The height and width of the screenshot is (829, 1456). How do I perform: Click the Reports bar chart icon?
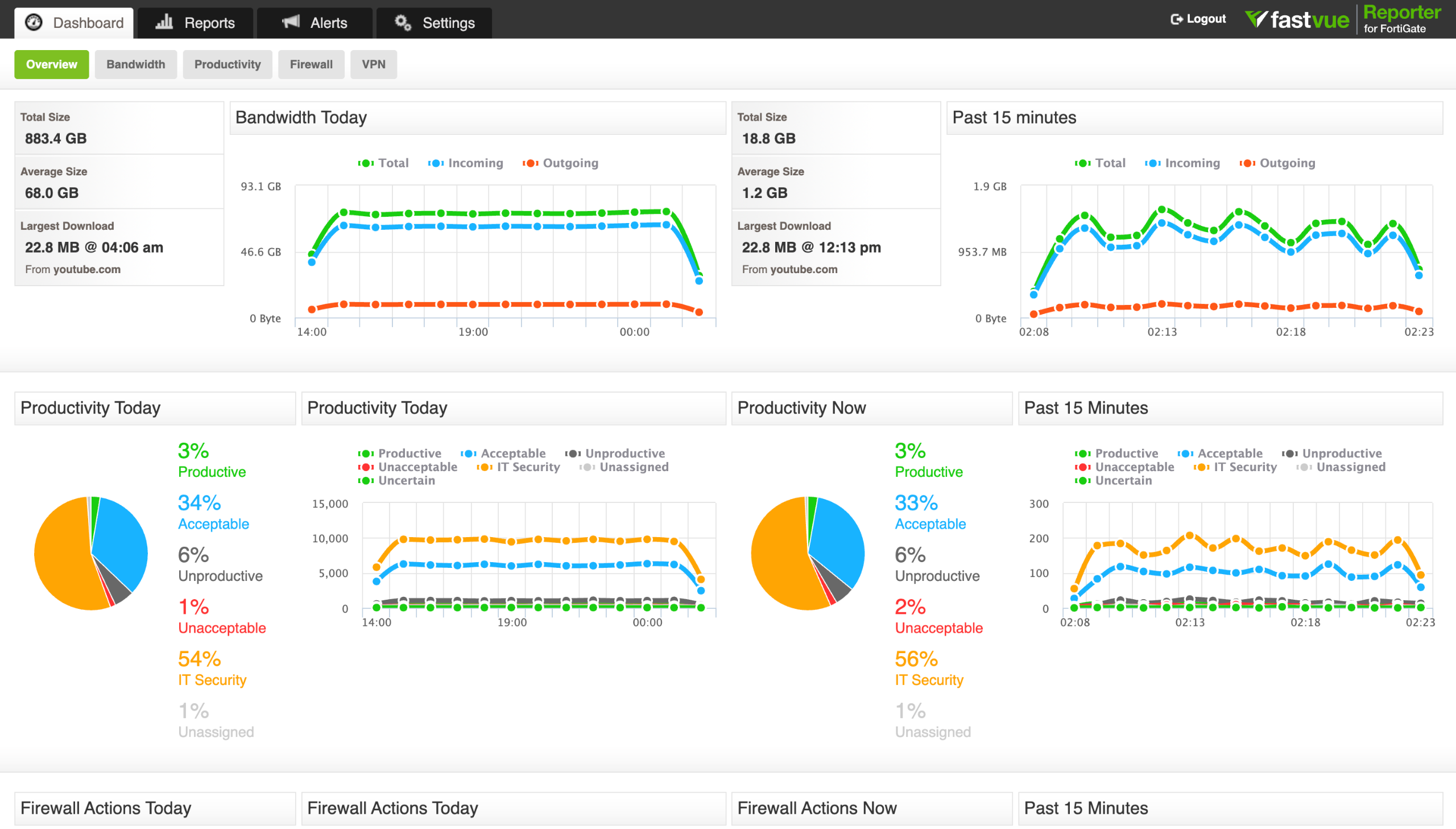click(x=164, y=22)
